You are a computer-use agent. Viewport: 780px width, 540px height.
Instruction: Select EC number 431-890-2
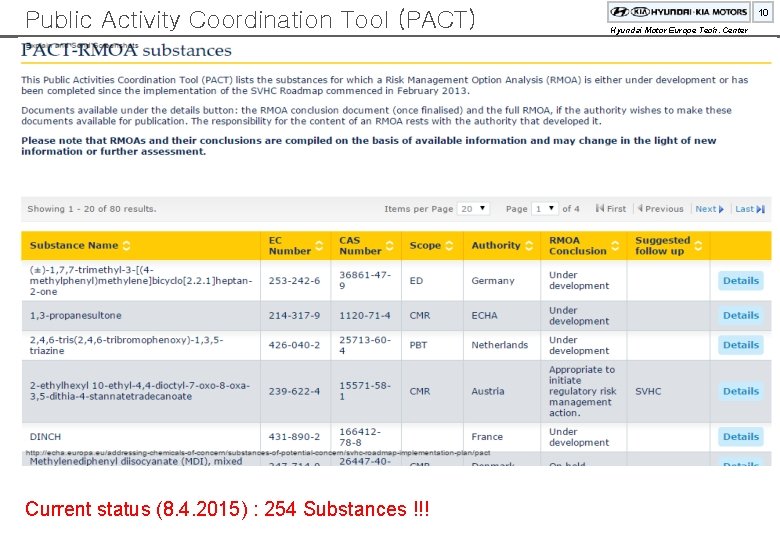(294, 437)
